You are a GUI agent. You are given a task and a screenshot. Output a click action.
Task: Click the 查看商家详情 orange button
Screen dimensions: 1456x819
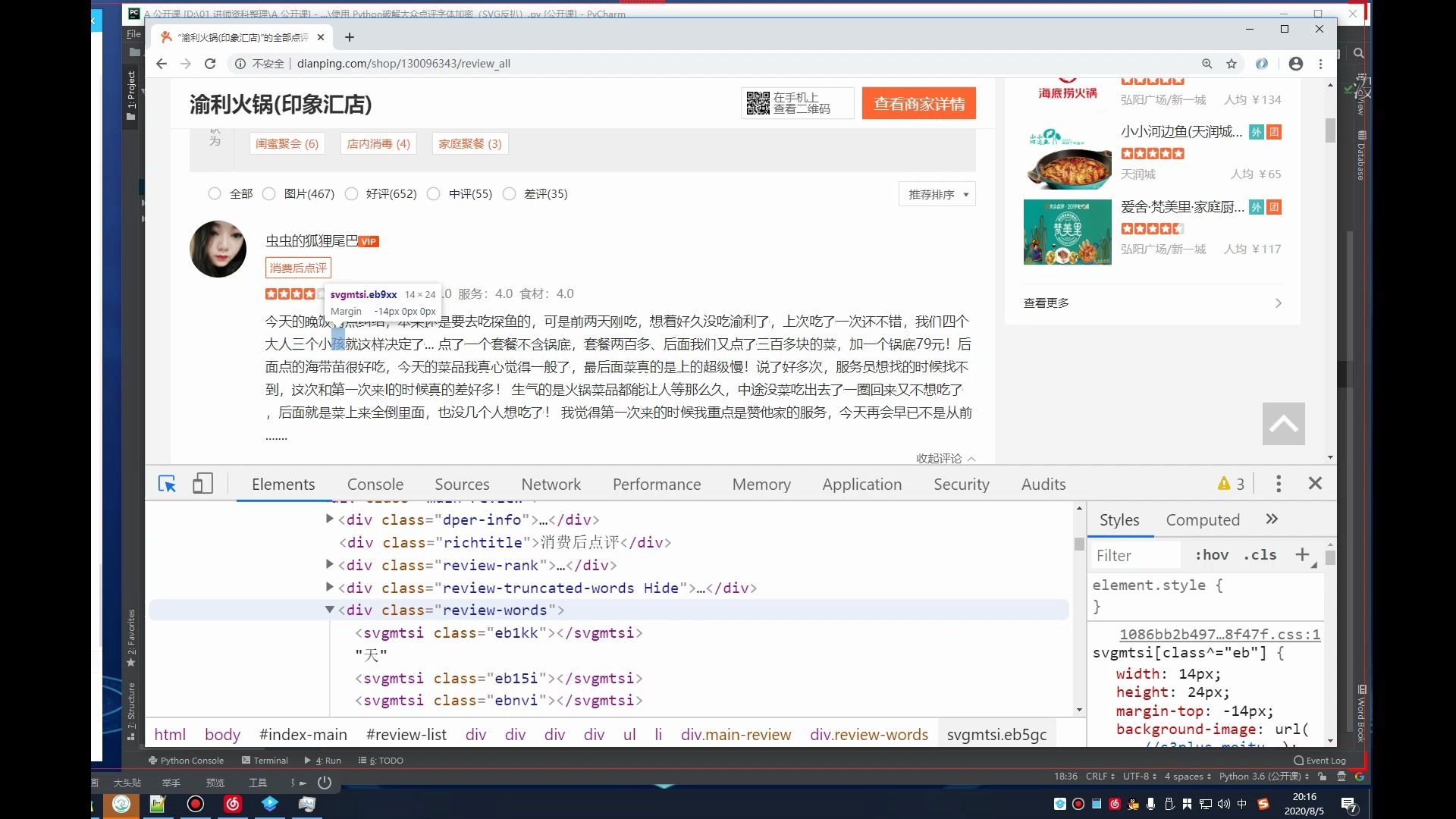tap(918, 104)
